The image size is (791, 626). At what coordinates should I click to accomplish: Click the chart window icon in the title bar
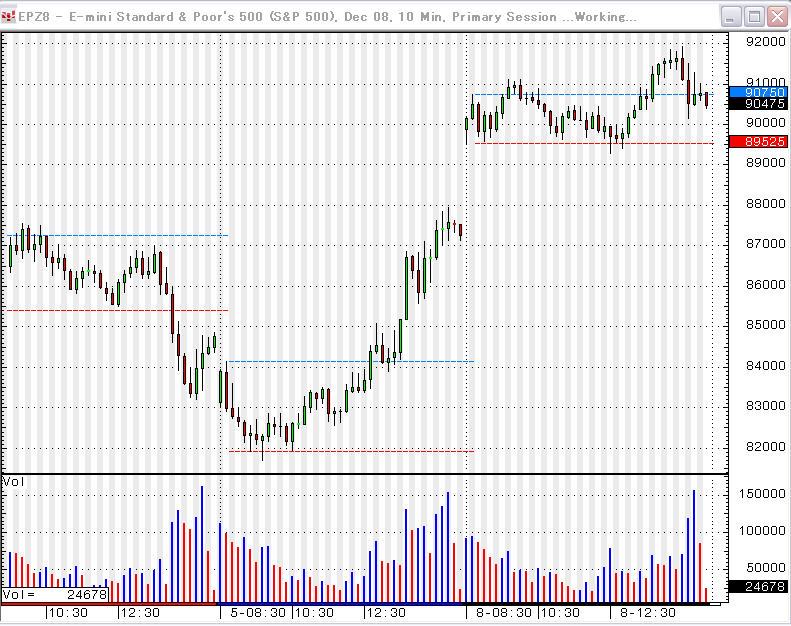point(9,17)
